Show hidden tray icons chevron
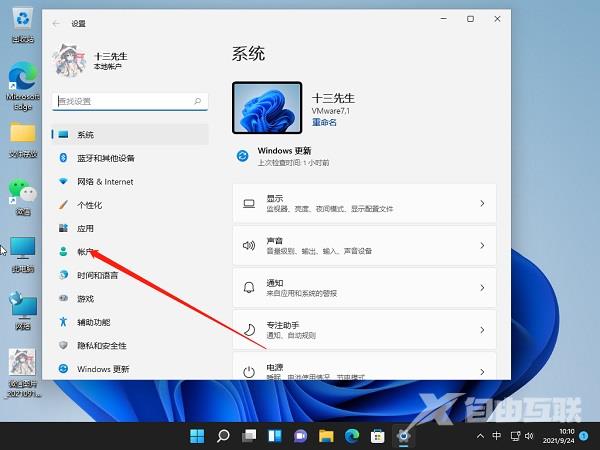The width and height of the screenshot is (600, 450). [x=480, y=436]
